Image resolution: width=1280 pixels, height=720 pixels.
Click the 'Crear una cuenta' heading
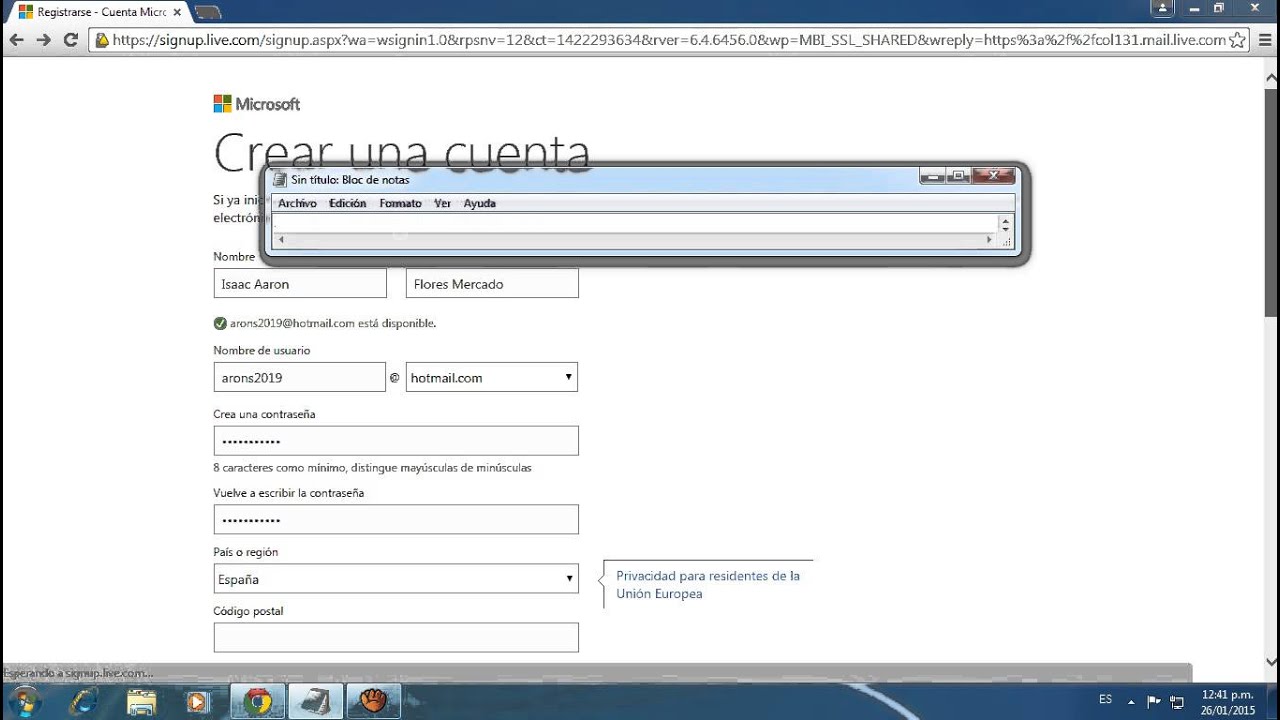pyautogui.click(x=401, y=152)
